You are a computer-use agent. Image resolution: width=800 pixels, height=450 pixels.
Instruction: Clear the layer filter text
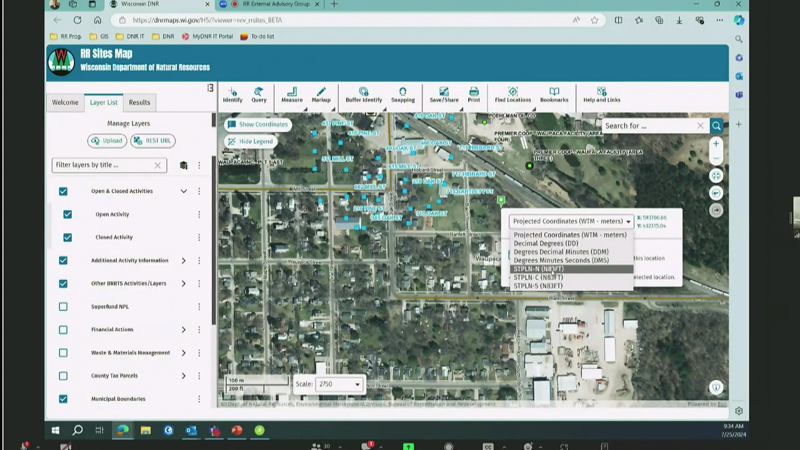click(158, 165)
